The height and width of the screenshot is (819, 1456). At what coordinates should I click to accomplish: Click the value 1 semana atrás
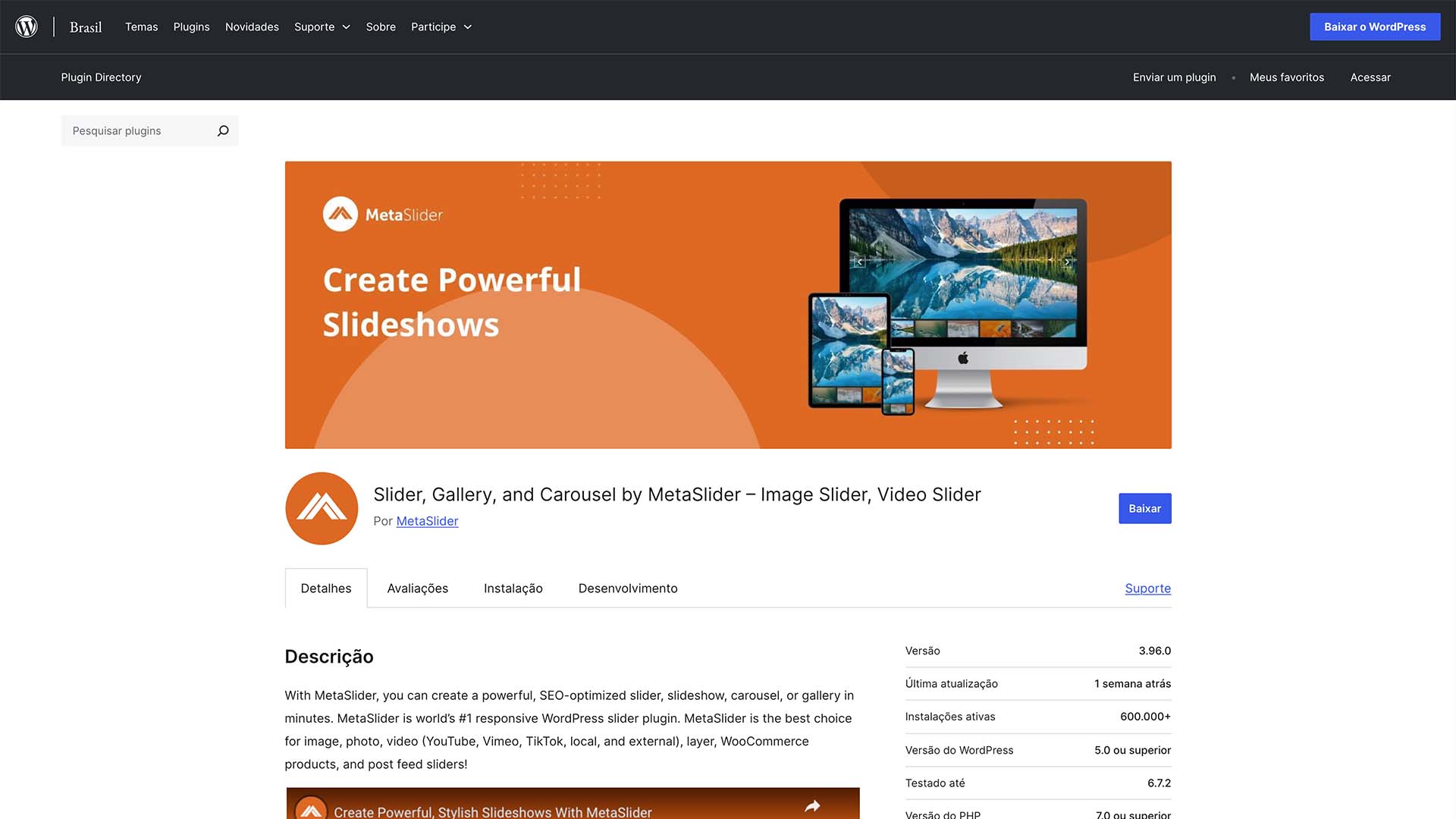[x=1132, y=683]
